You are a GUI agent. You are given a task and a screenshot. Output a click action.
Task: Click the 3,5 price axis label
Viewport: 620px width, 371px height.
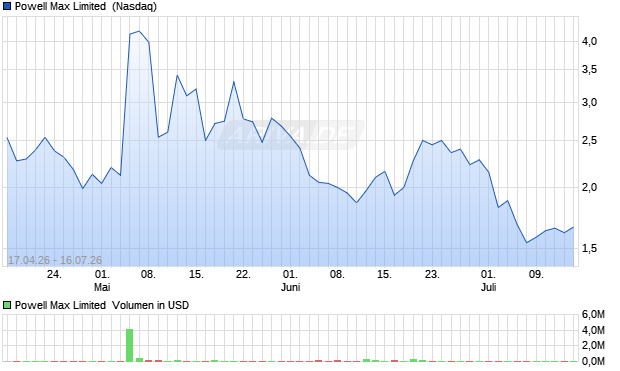pos(589,70)
